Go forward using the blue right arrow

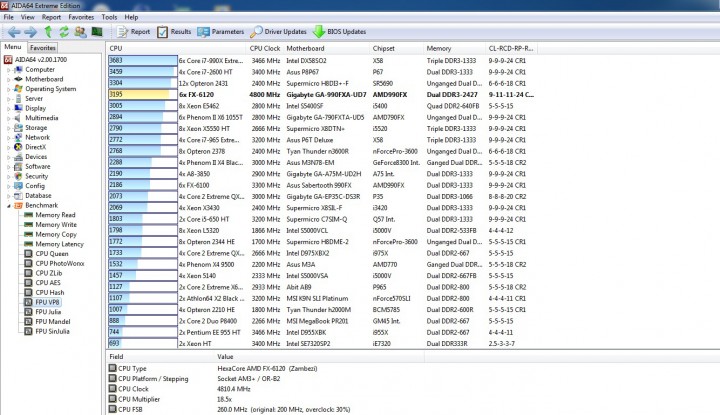point(30,32)
